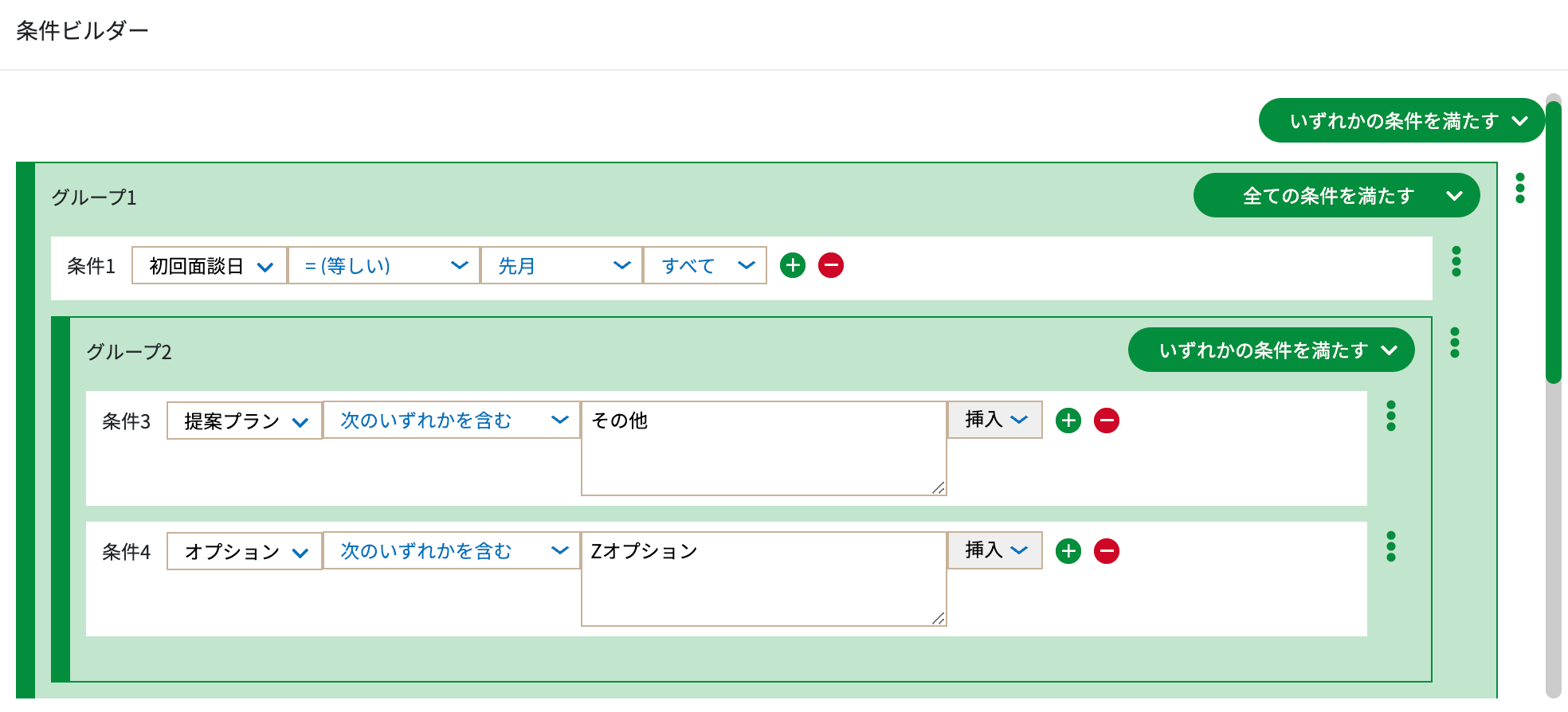Screen dimensions: 1568x712
Task: Open グループ2's いずれかの条件を満たす dropdown
Action: coord(1272,350)
